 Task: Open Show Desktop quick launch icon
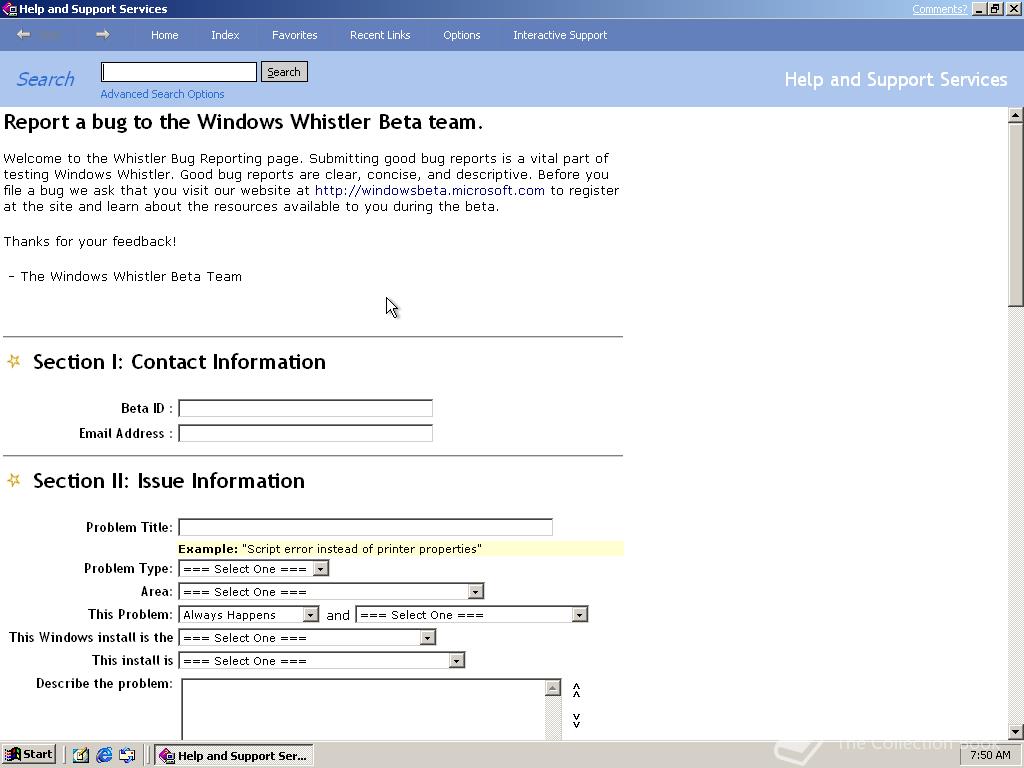coord(80,755)
